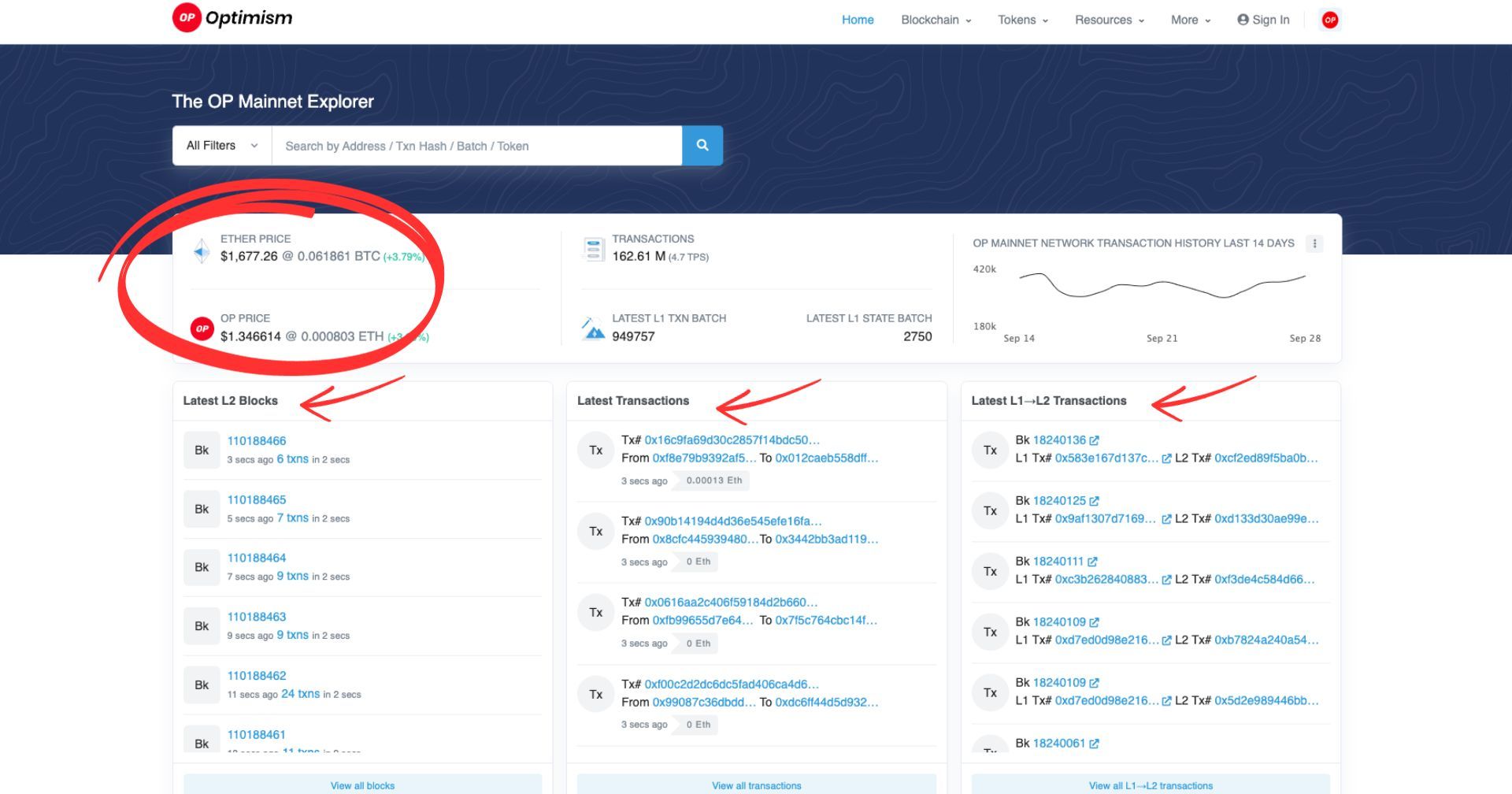This screenshot has width=1512, height=794.
Task: Click latest L1 txn batch 949757
Action: (x=633, y=336)
